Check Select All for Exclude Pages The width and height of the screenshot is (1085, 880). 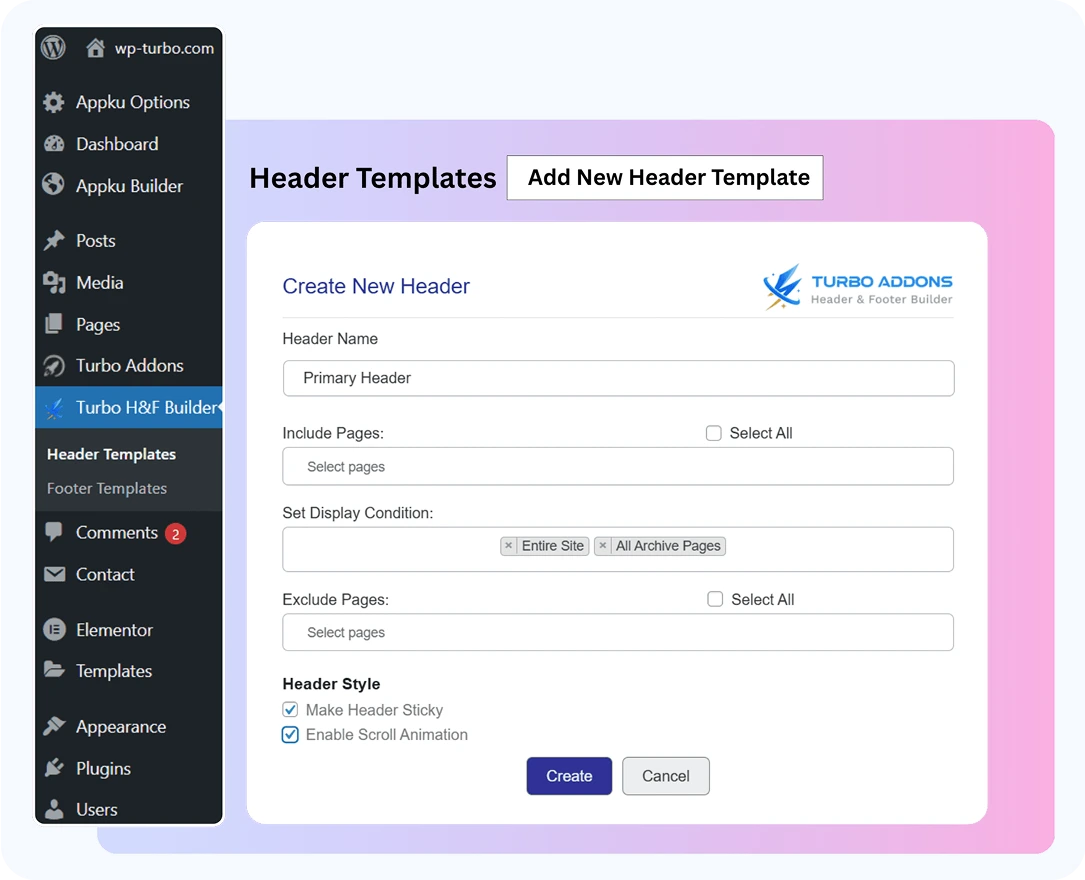click(x=715, y=599)
